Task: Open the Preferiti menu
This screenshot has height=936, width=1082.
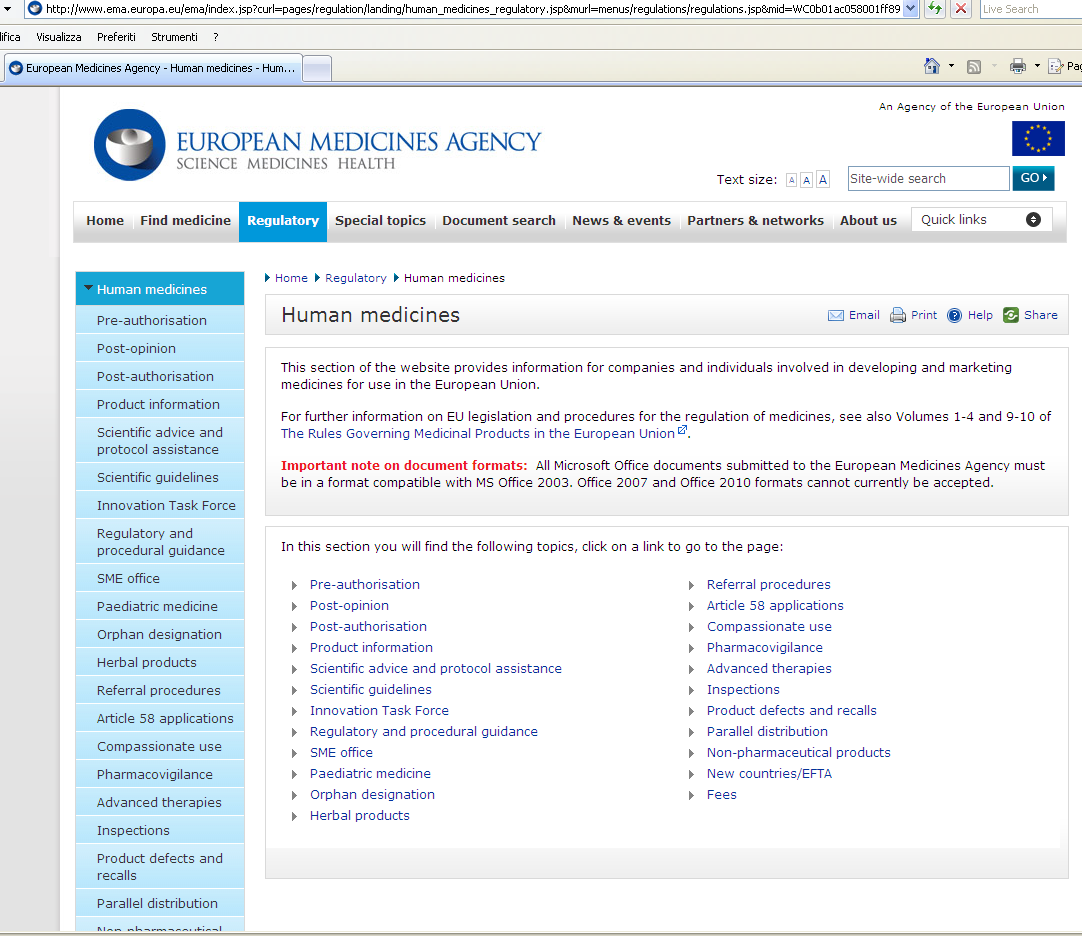Action: point(116,37)
